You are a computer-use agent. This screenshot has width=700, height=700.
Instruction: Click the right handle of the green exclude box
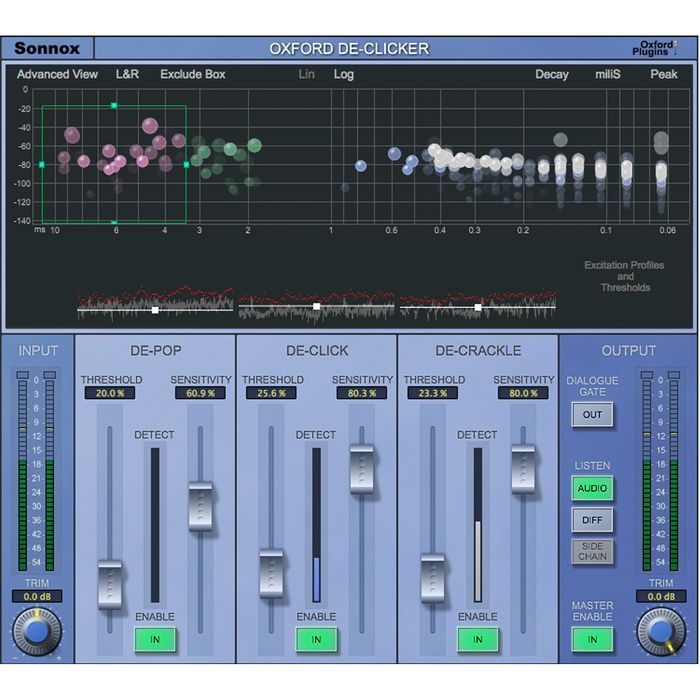coord(186,164)
